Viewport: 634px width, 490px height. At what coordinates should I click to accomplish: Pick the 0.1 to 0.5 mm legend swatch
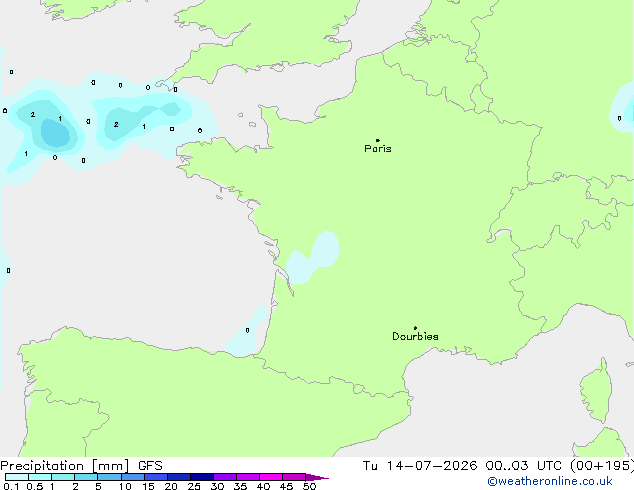click(17, 477)
